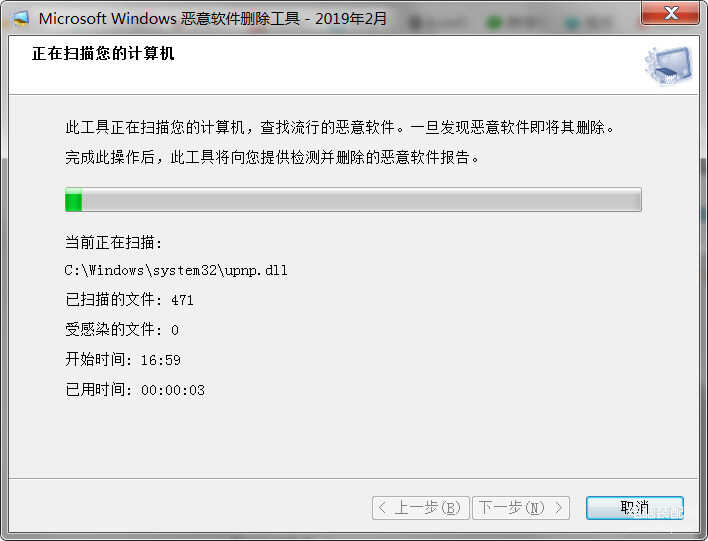This screenshot has width=708, height=541.
Task: Click the 下一步(N) next button
Action: [x=521, y=508]
